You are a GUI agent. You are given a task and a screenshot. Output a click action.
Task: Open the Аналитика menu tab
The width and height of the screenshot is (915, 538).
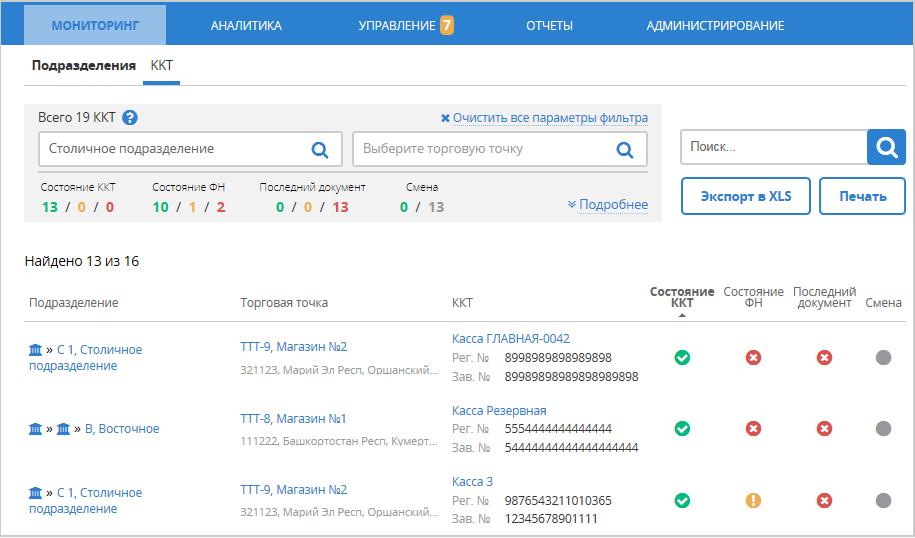(x=246, y=25)
